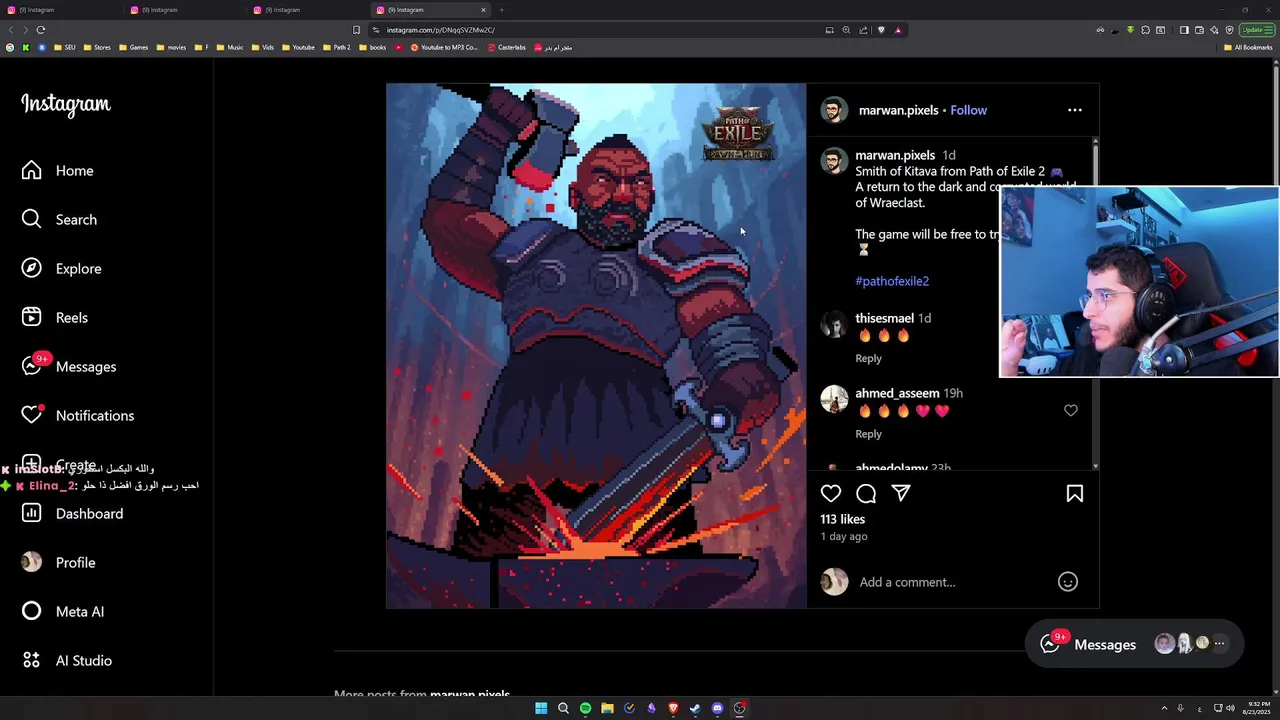Reload the page
Screen dimensions: 1280x720
point(41,30)
